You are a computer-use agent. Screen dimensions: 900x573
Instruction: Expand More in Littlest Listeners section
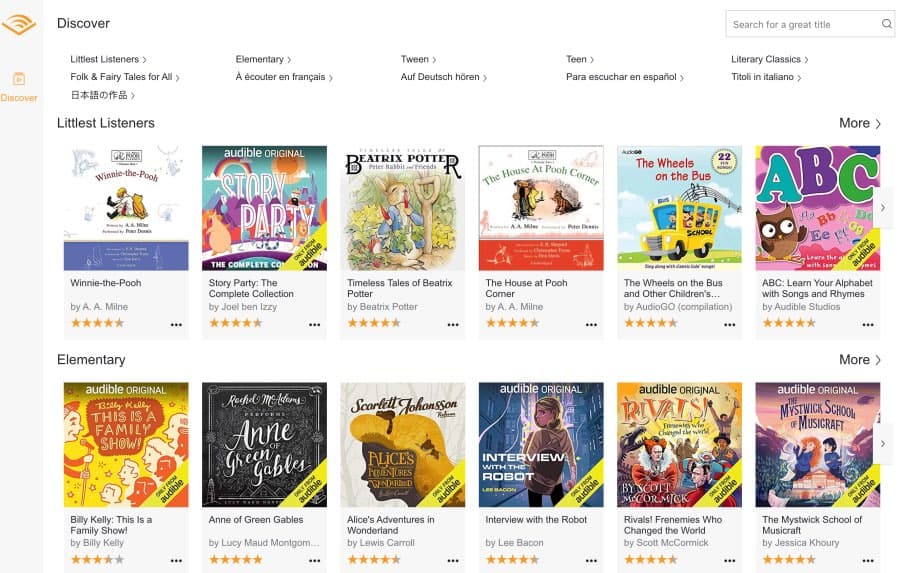[860, 123]
